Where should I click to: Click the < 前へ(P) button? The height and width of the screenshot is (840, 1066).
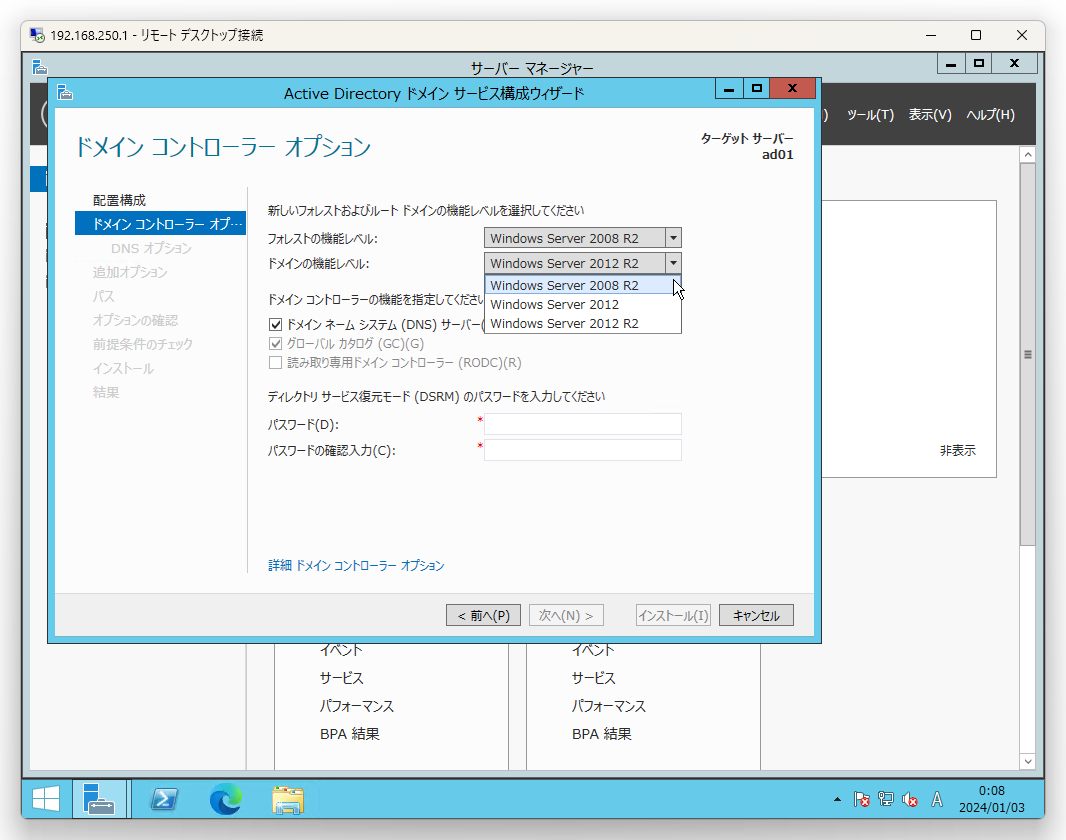(x=483, y=615)
